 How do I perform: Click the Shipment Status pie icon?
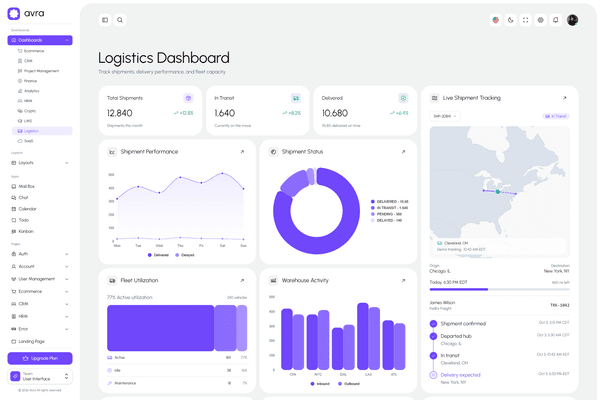click(273, 152)
